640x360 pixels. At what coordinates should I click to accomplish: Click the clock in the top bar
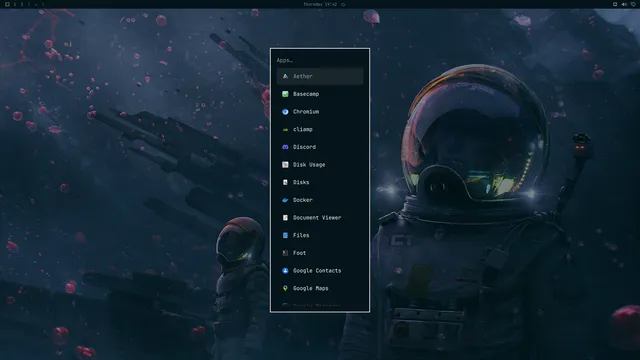click(x=320, y=4)
